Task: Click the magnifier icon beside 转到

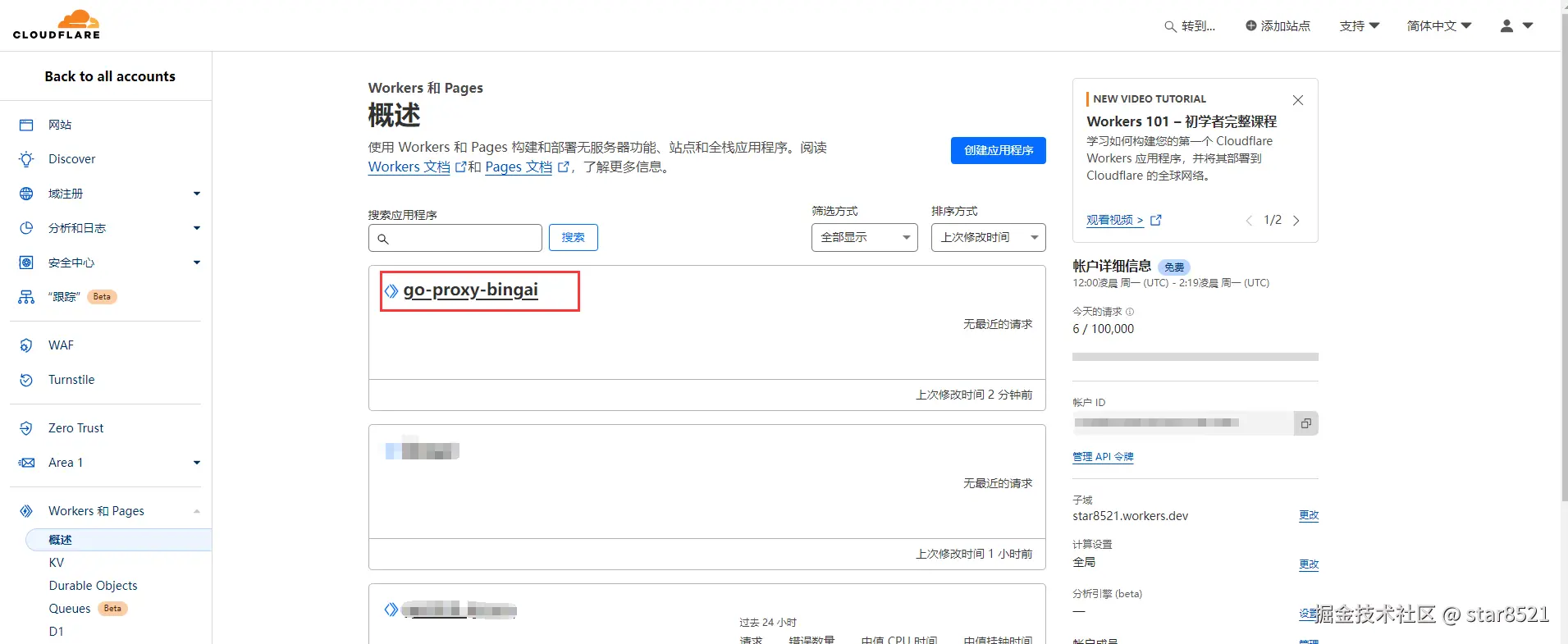Action: tap(1170, 26)
